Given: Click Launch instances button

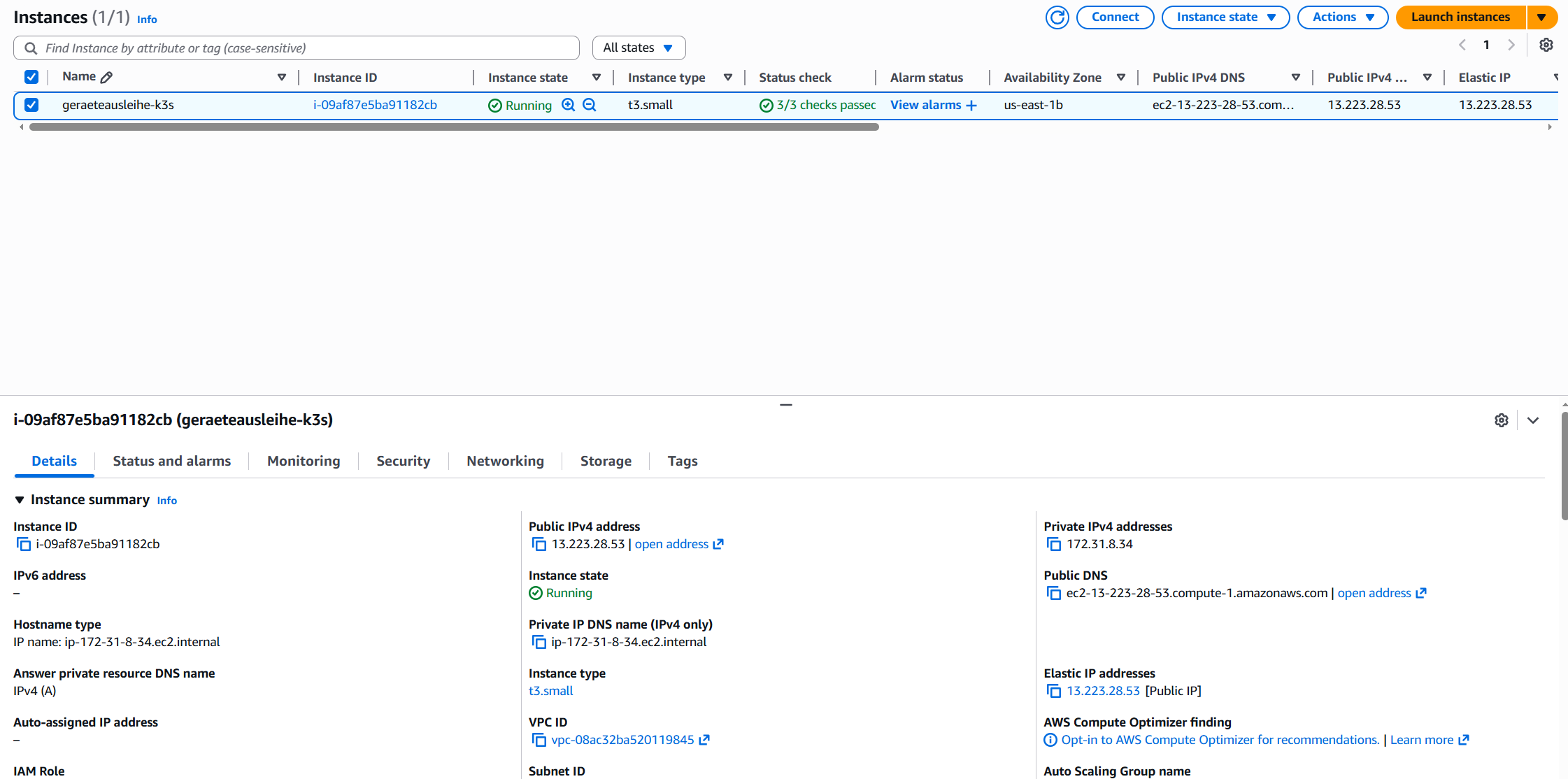Looking at the screenshot, I should pyautogui.click(x=1460, y=17).
